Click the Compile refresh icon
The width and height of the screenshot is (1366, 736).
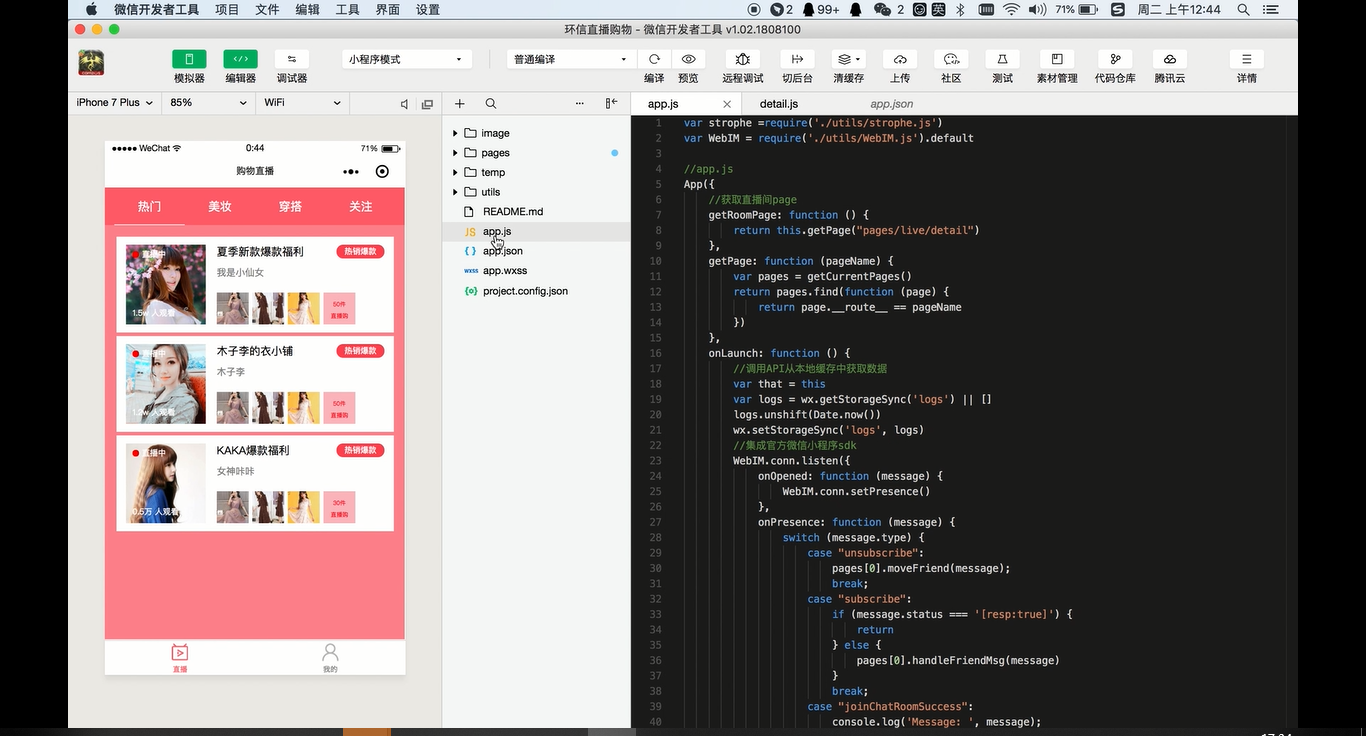(654, 60)
